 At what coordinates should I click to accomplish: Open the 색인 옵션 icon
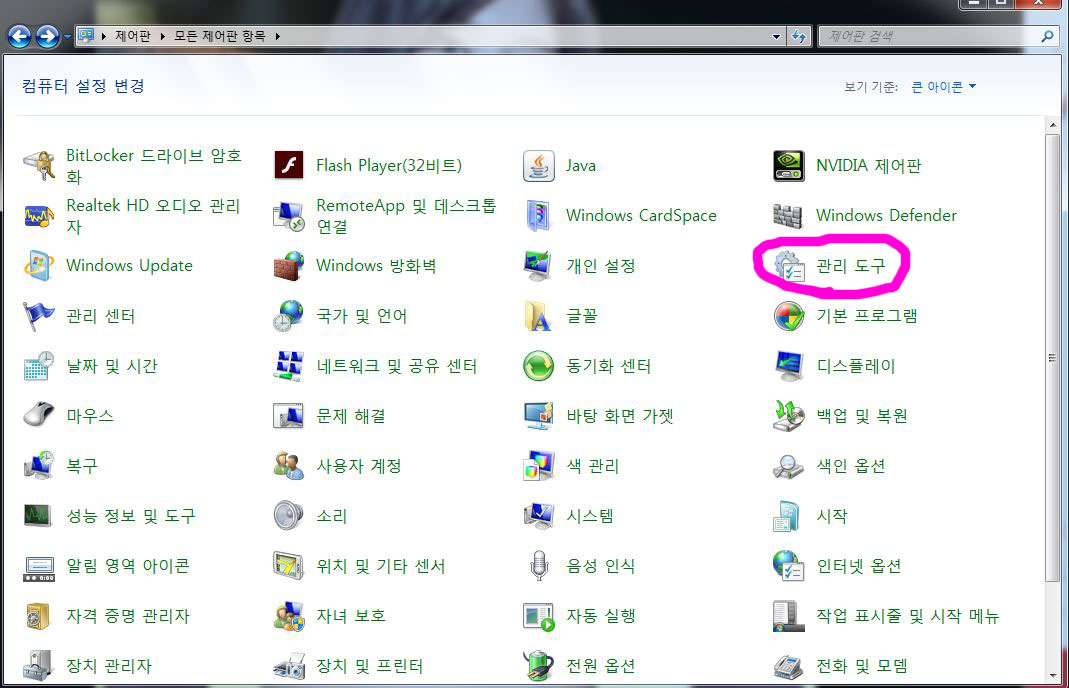pyautogui.click(x=789, y=466)
